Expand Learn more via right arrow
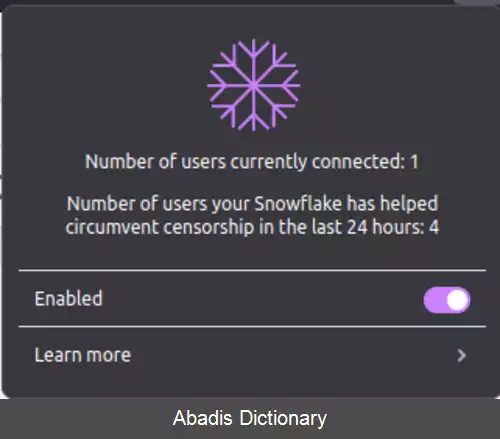This screenshot has height=439, width=500. 461,356
